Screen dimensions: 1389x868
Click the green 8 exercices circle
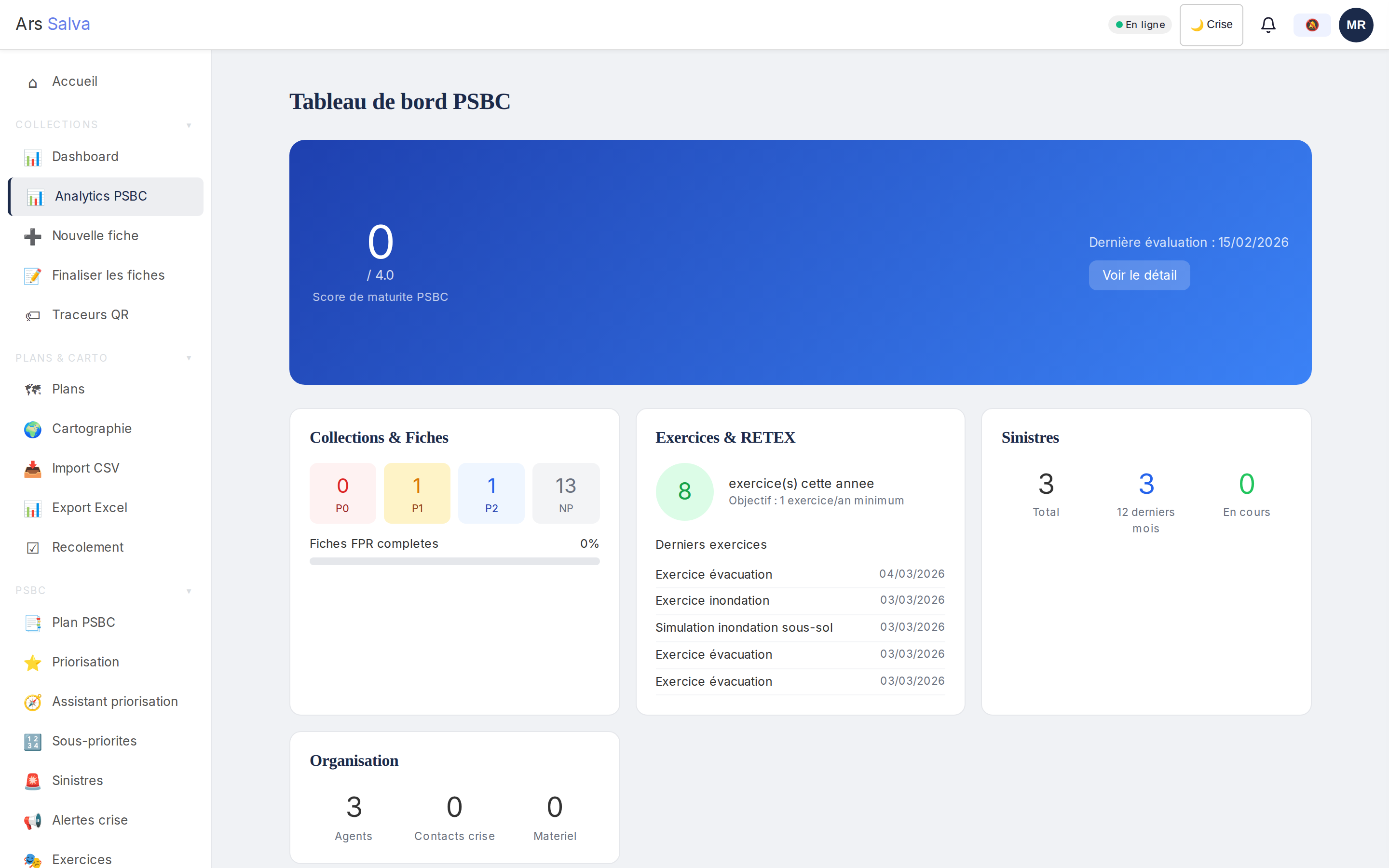coord(685,492)
